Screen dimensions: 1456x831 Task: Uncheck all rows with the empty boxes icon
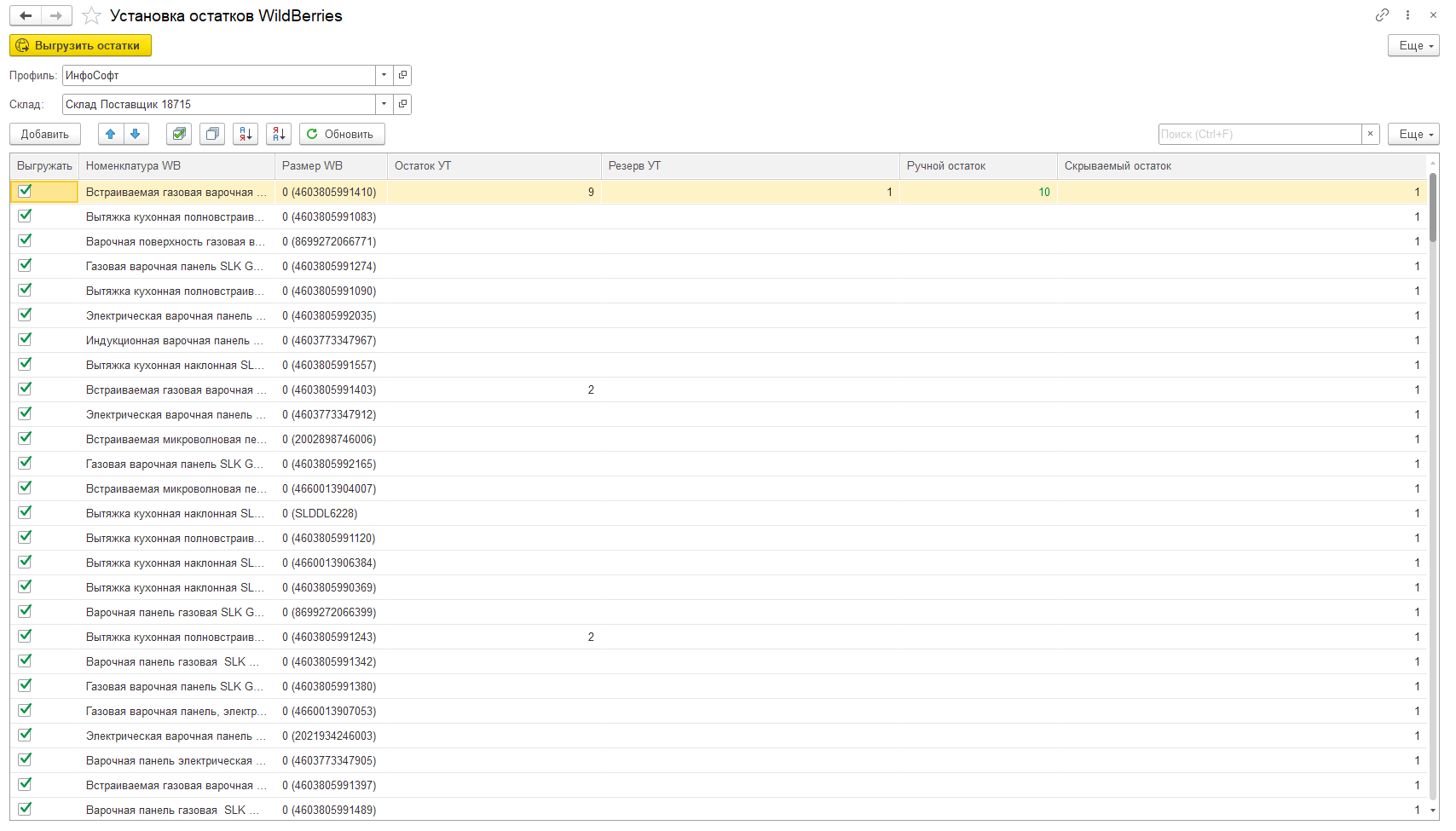click(x=212, y=134)
